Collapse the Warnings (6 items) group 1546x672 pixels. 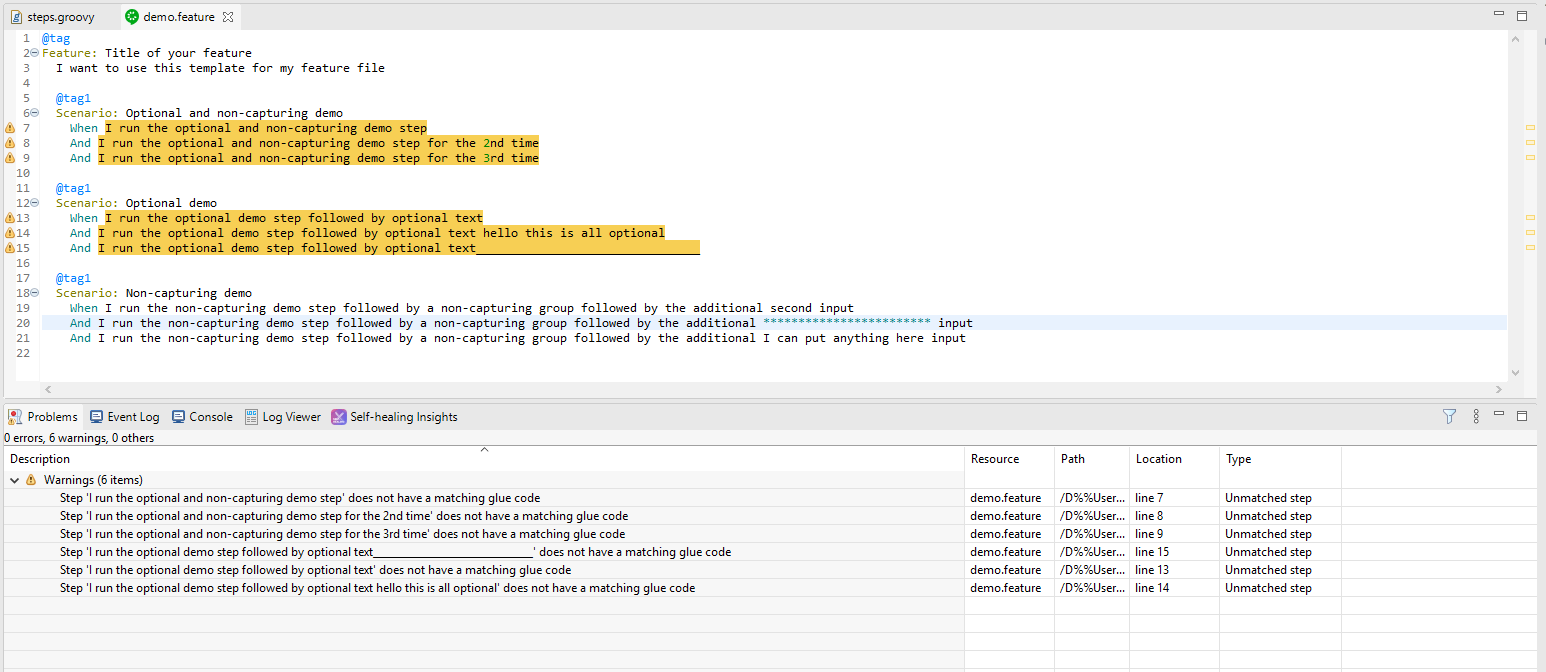(x=14, y=479)
